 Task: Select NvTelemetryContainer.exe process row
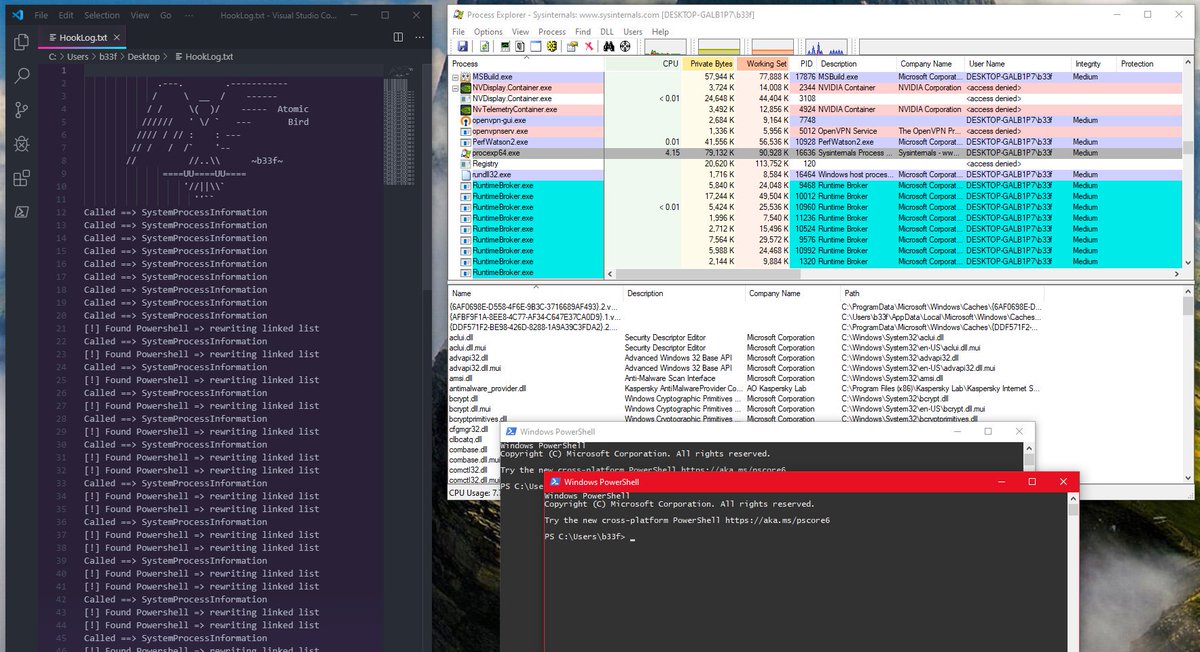815,110
